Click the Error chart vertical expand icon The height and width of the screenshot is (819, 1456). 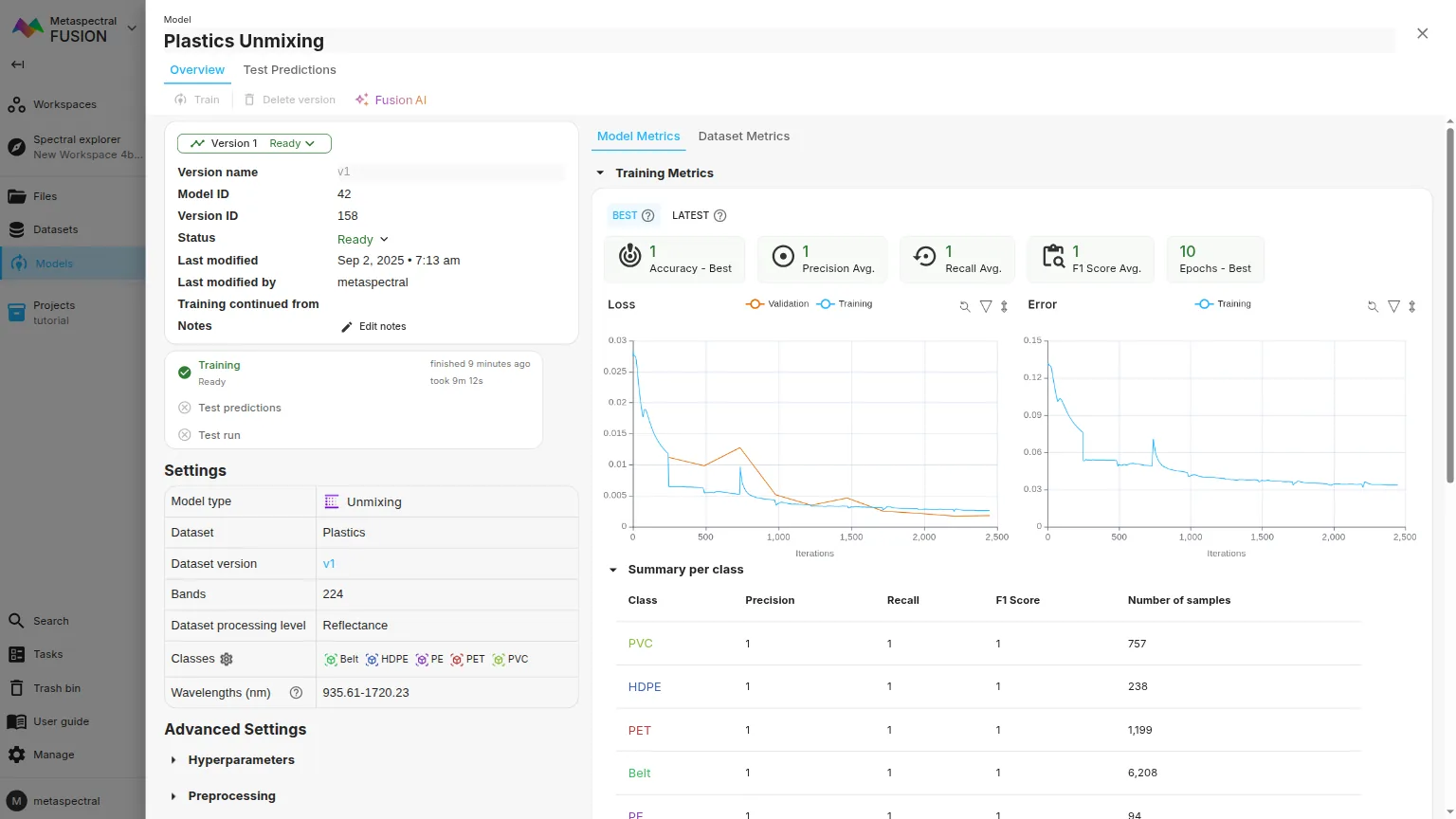point(1412,306)
